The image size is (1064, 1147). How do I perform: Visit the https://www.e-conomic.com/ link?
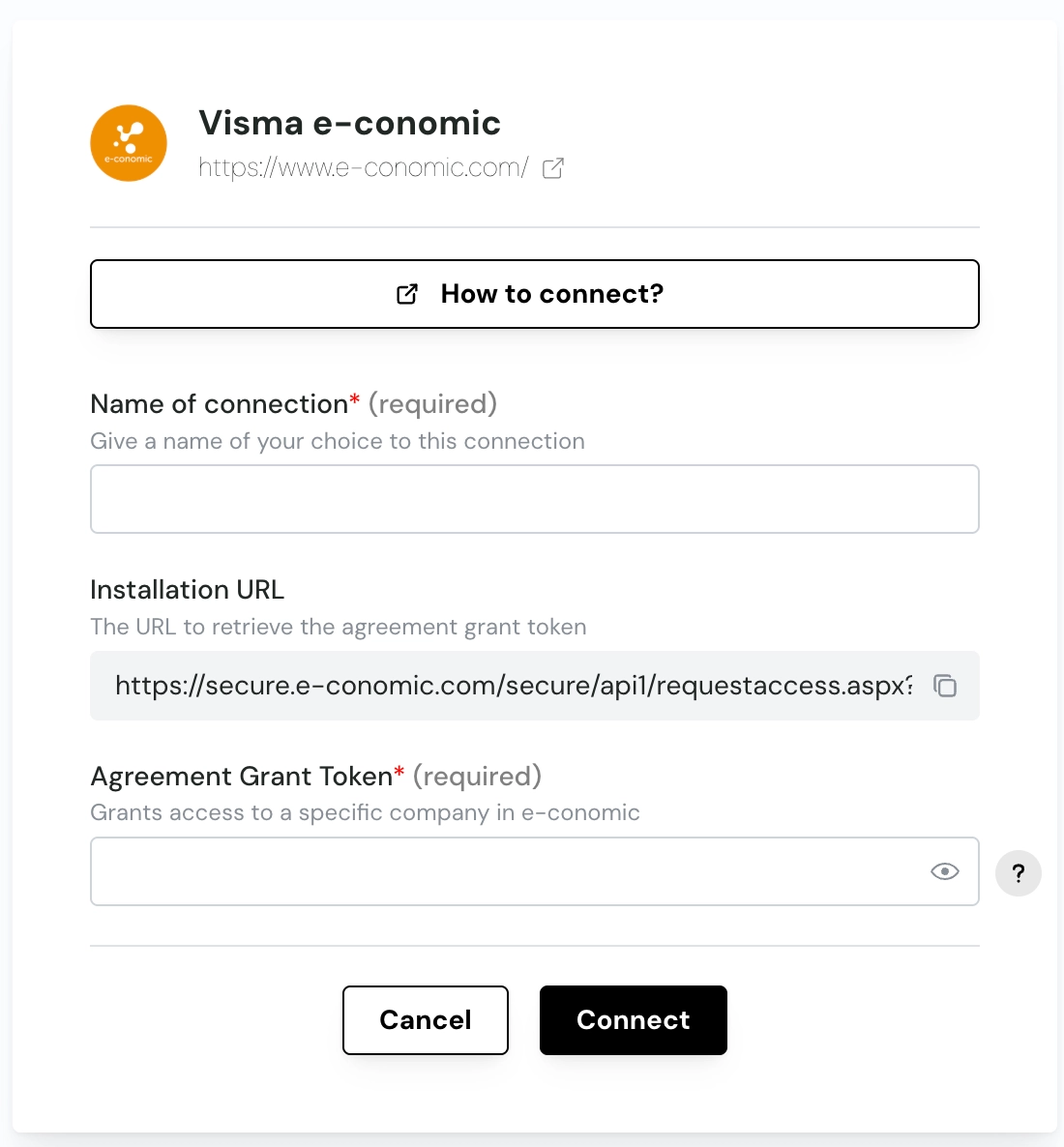coord(364,167)
